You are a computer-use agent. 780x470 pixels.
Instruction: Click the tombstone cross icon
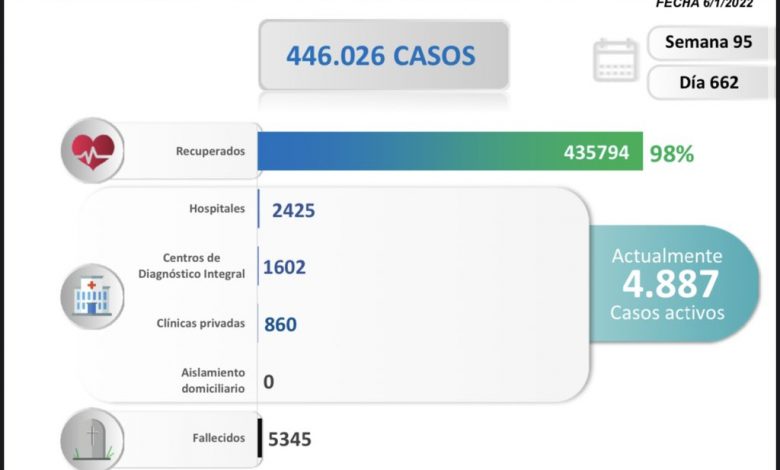click(x=92, y=439)
